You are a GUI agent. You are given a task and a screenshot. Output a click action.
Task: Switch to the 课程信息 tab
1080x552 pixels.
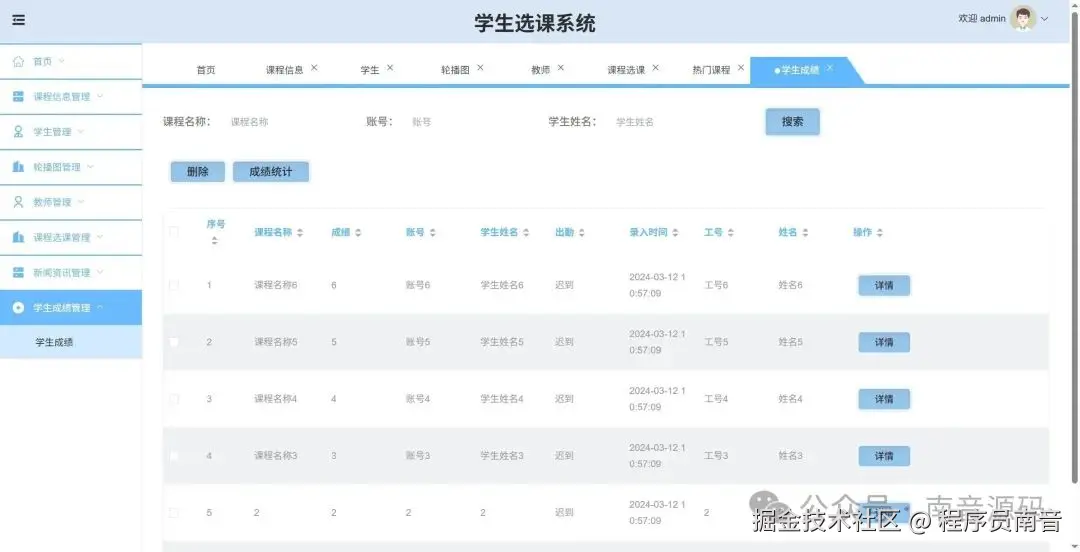(284, 70)
